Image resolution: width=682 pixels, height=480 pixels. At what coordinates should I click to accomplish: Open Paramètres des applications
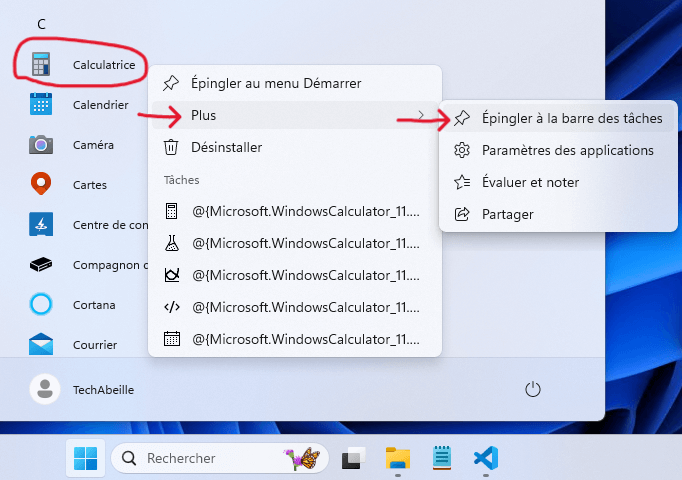click(558, 150)
